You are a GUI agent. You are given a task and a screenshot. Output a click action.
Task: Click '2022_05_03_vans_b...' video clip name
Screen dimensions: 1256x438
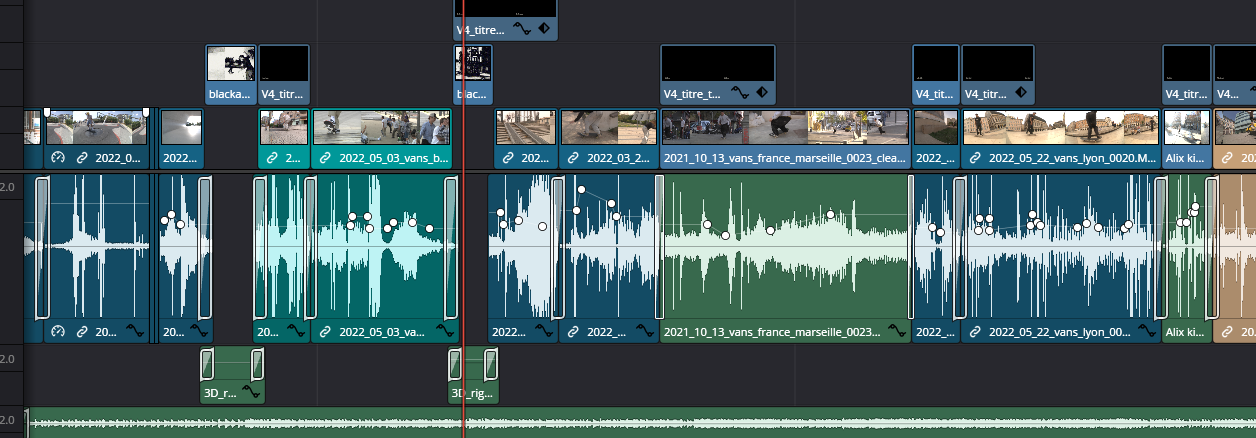394,158
